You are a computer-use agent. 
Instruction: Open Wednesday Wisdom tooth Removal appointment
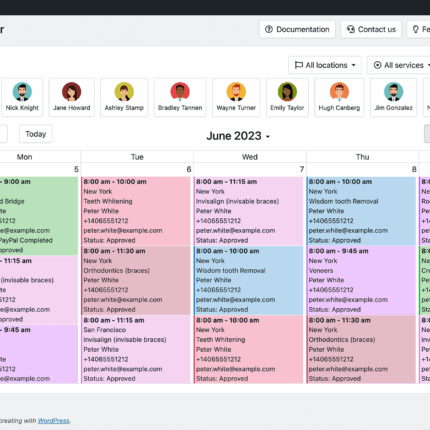click(249, 280)
